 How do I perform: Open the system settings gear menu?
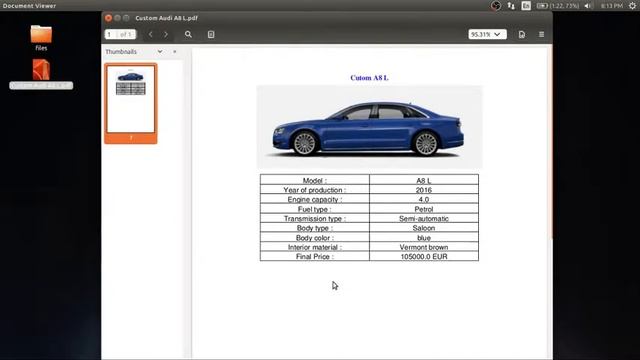pos(632,6)
